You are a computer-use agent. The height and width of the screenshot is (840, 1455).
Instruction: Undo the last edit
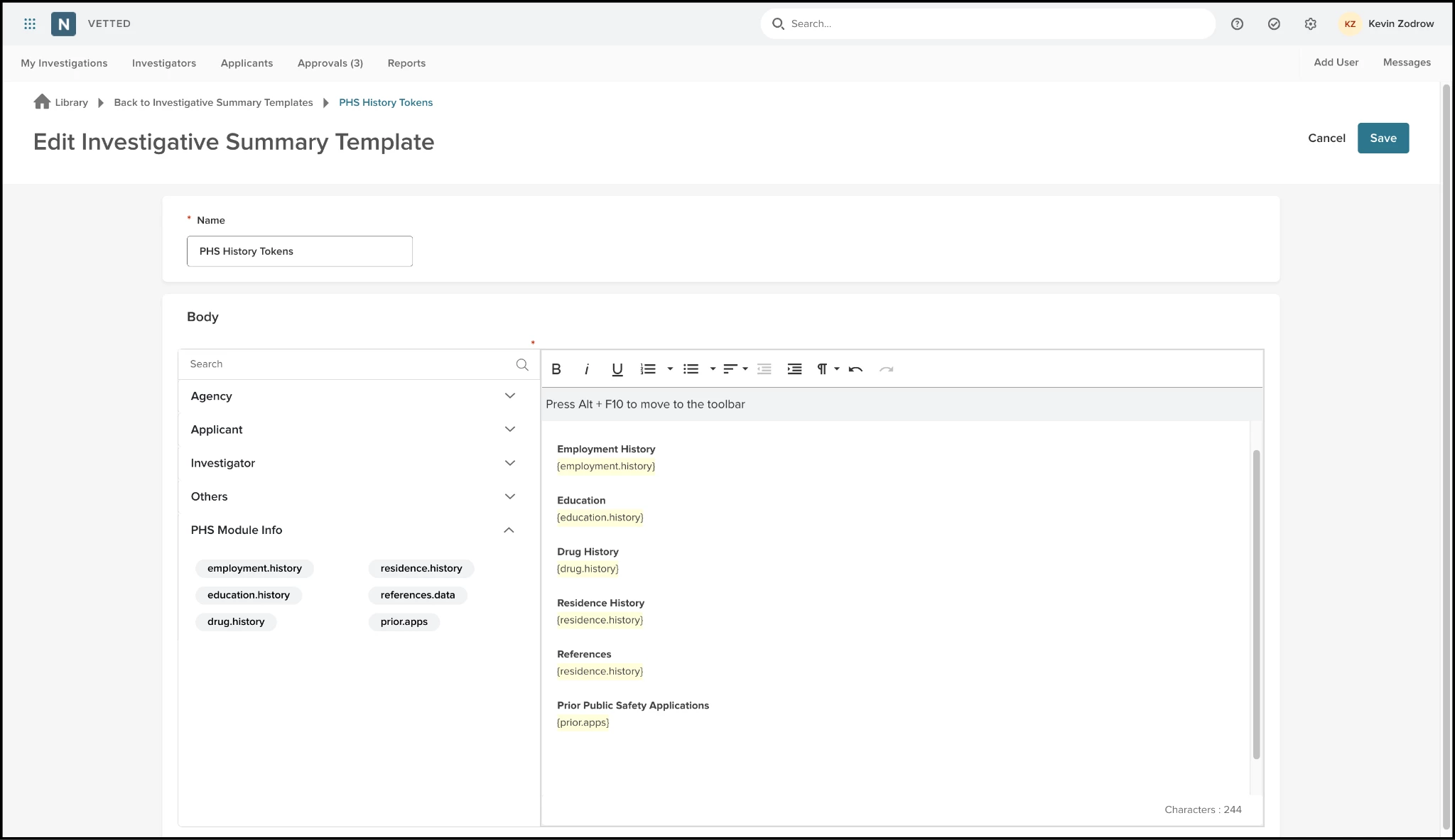click(x=855, y=369)
